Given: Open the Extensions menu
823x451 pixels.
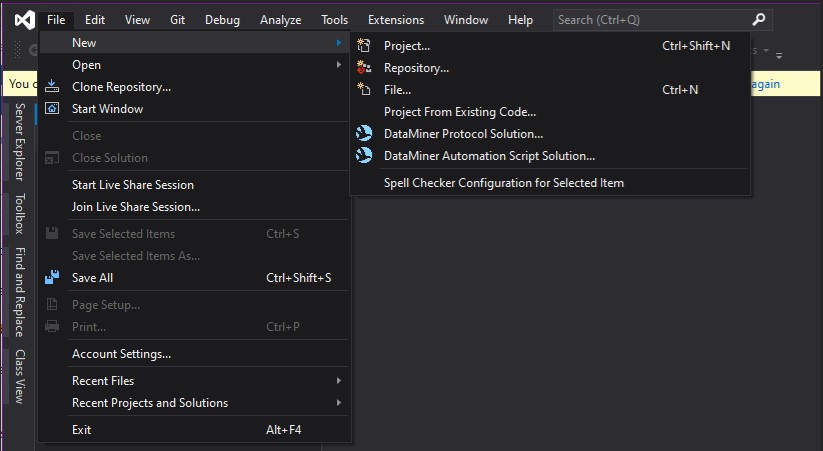Looking at the screenshot, I should (396, 20).
